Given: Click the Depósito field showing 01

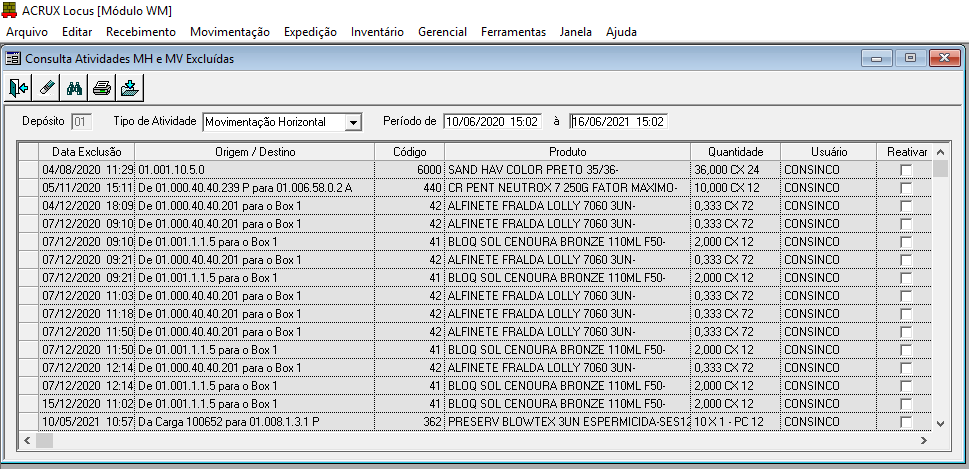Looking at the screenshot, I should click(x=82, y=122).
